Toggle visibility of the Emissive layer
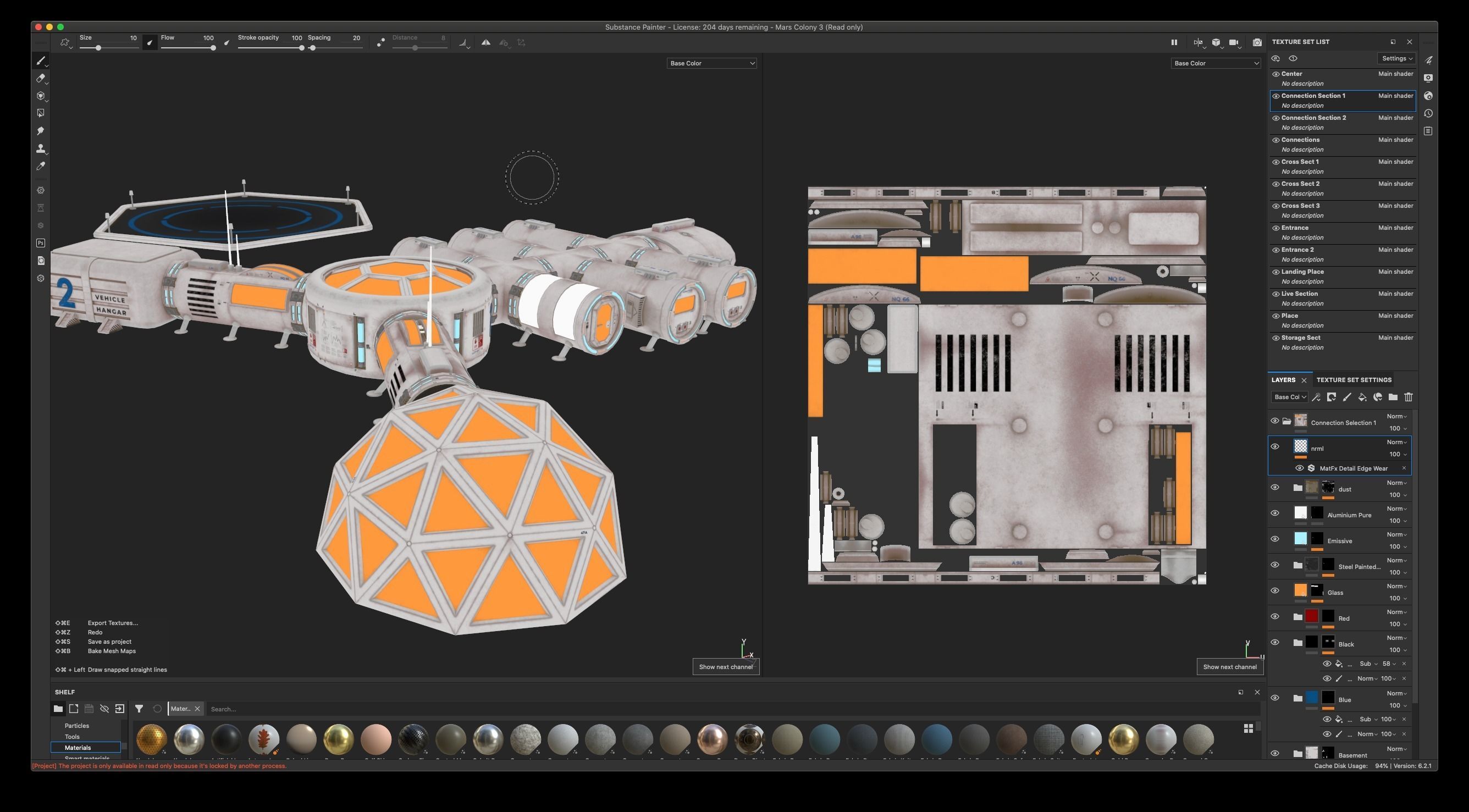The image size is (1469, 812). tap(1275, 538)
